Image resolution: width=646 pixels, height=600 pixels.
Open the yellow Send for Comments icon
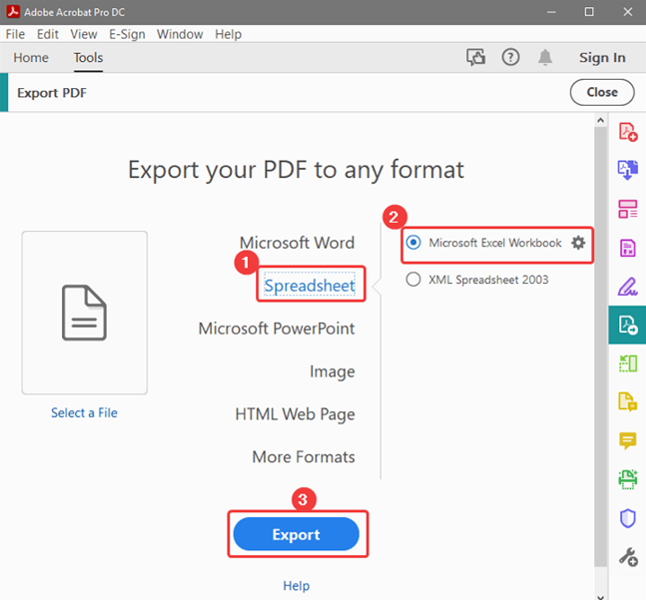click(x=628, y=402)
